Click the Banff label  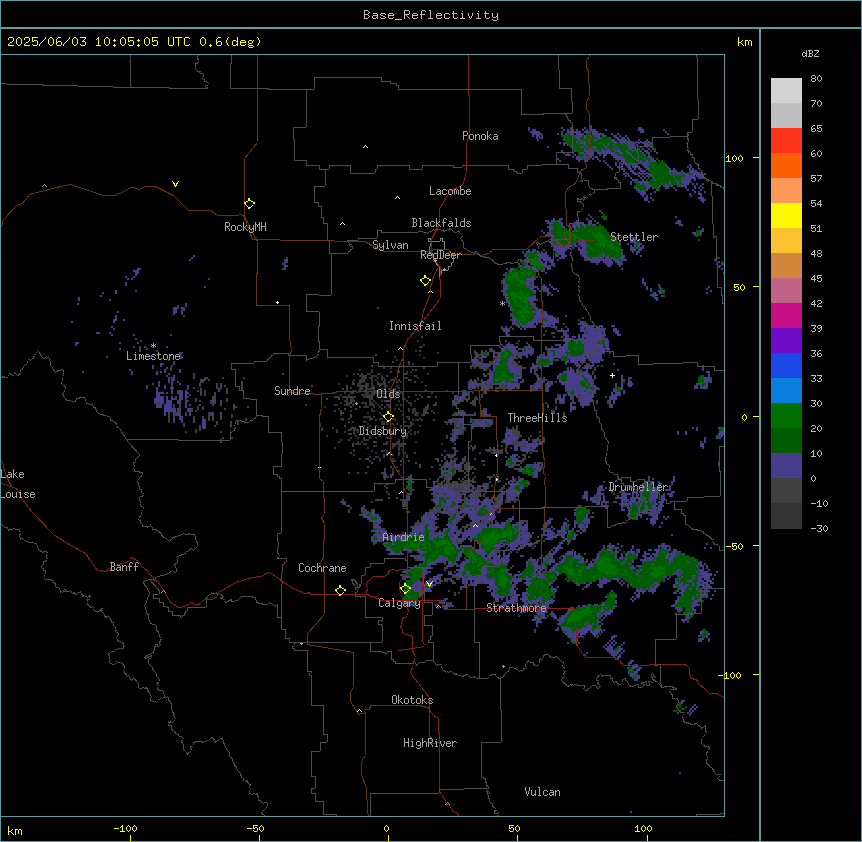(x=124, y=567)
